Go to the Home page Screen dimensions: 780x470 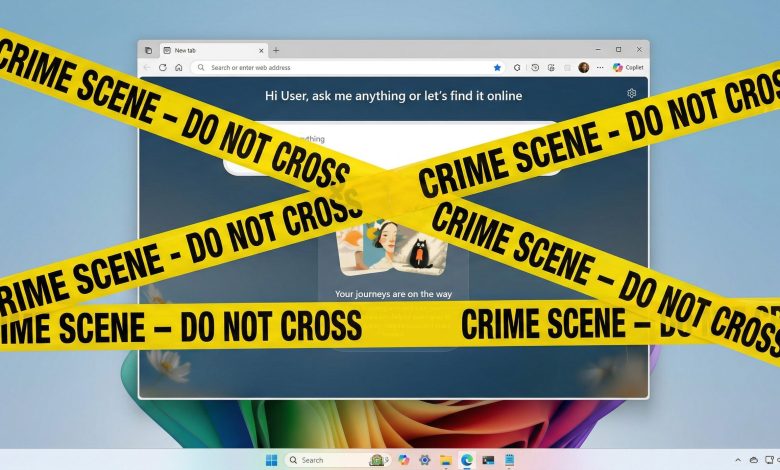pos(179,68)
